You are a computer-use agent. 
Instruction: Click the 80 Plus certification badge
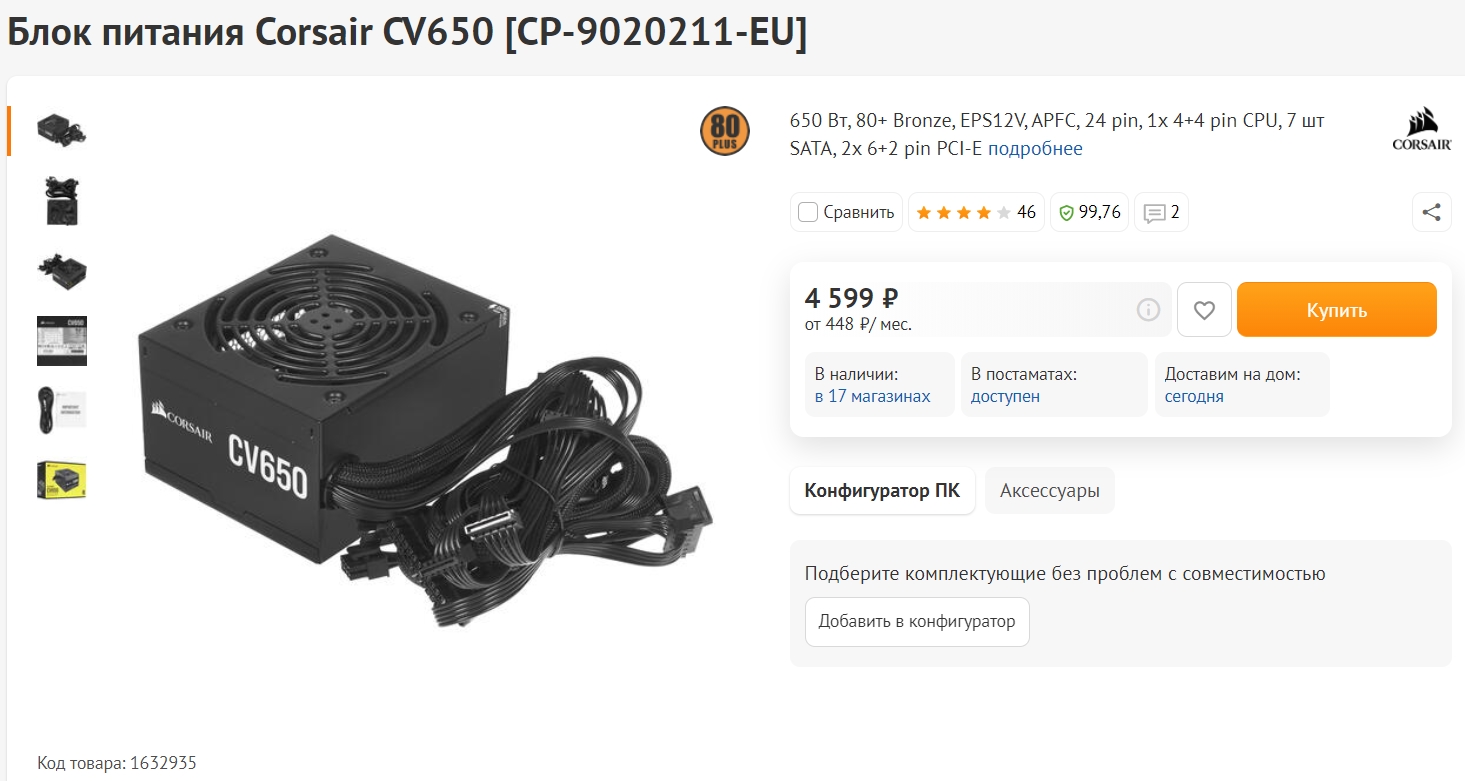[x=725, y=131]
